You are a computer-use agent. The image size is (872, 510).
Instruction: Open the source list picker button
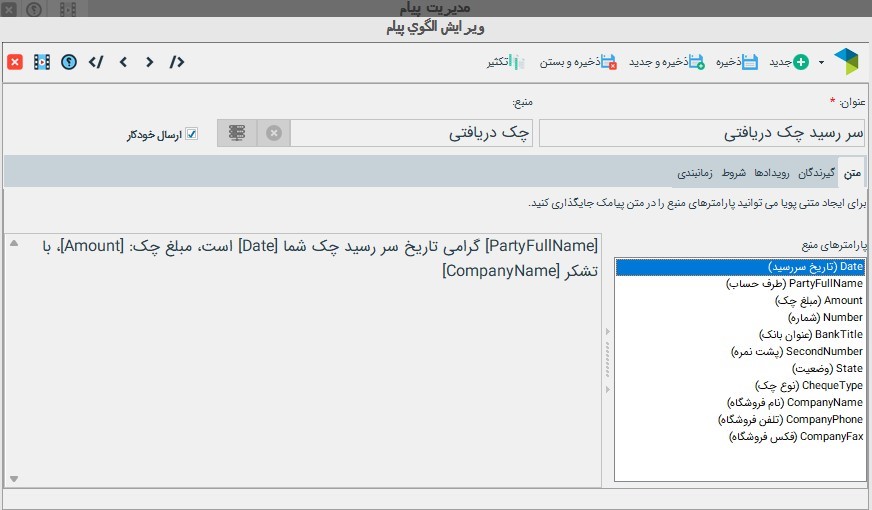point(237,133)
